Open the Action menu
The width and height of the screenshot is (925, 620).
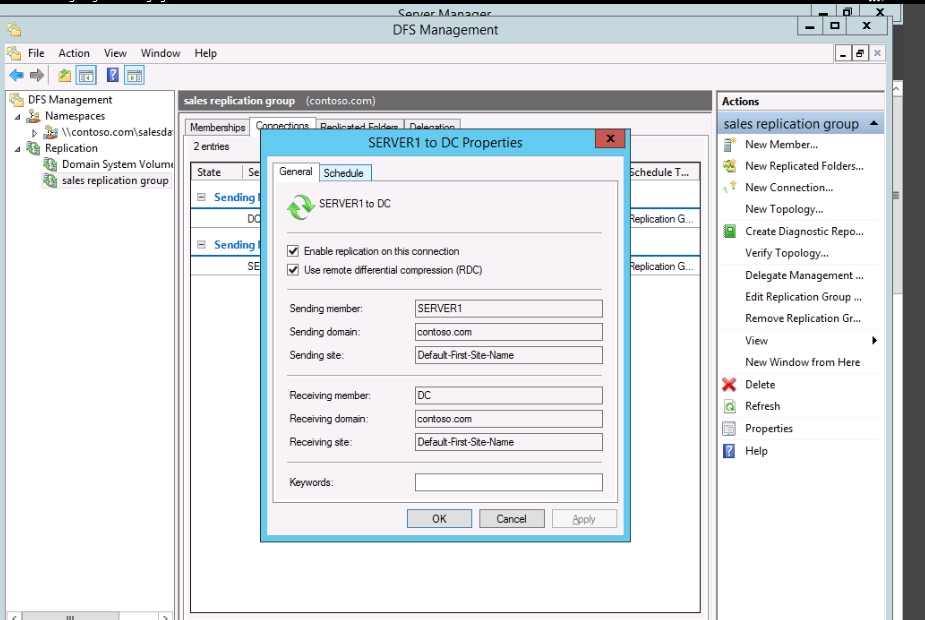click(x=74, y=53)
